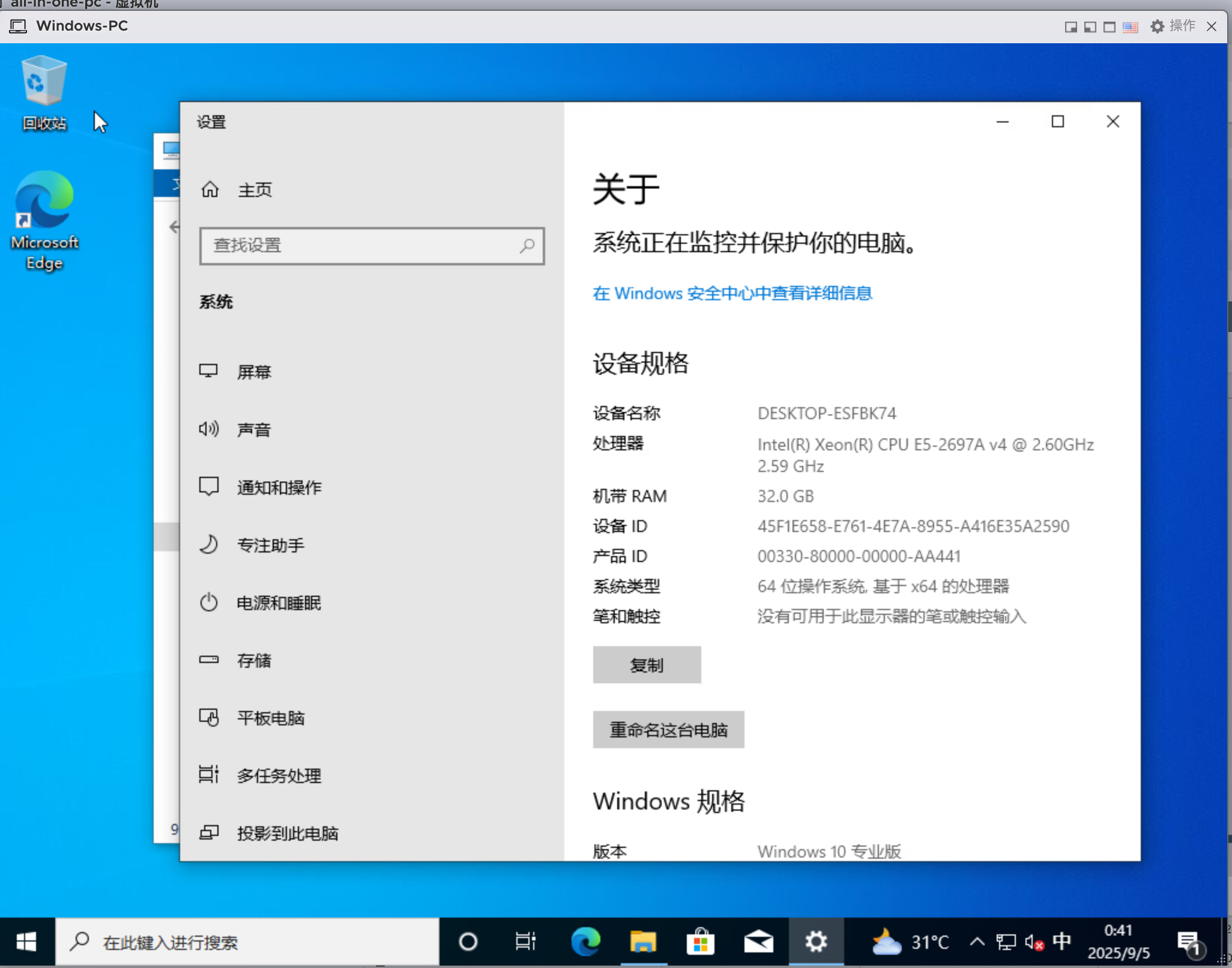1232x968 pixels.
Task: Expand the system tray hidden icons chevron
Action: coord(977,941)
